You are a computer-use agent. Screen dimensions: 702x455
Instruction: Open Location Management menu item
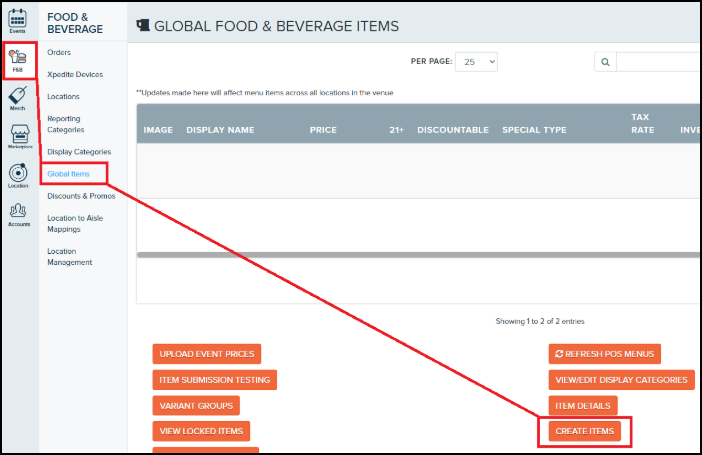pos(70,257)
